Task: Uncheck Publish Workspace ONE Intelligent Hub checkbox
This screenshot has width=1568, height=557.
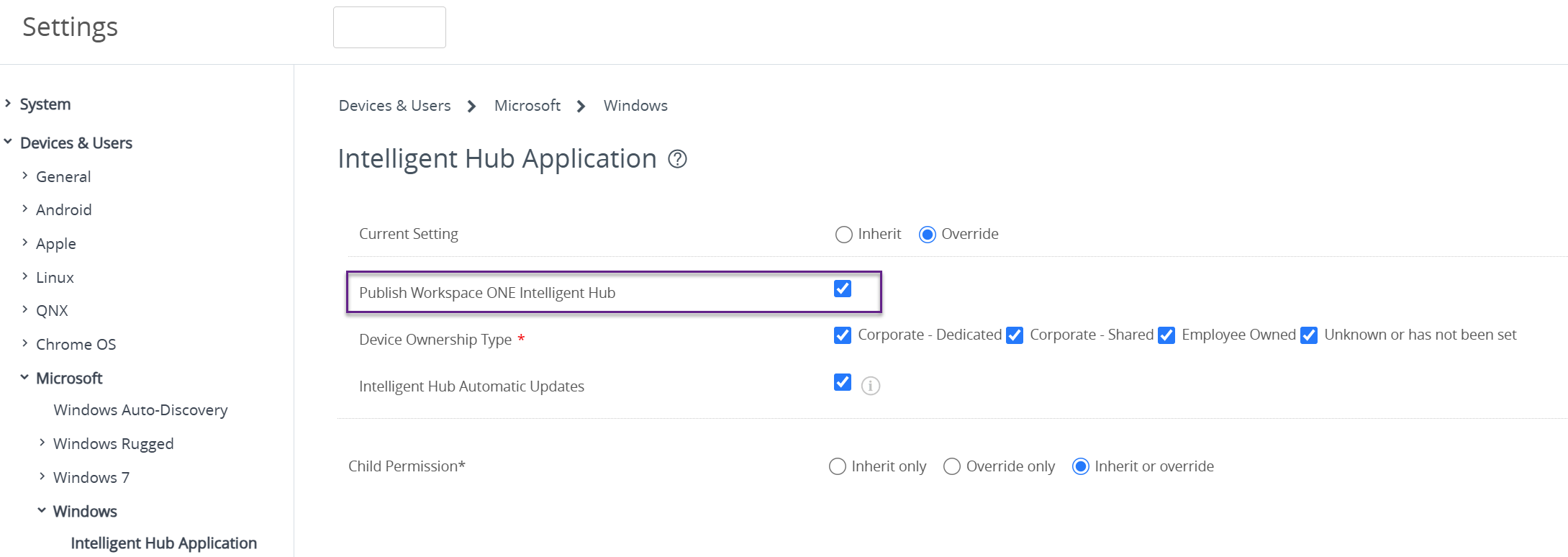Action: 843,289
